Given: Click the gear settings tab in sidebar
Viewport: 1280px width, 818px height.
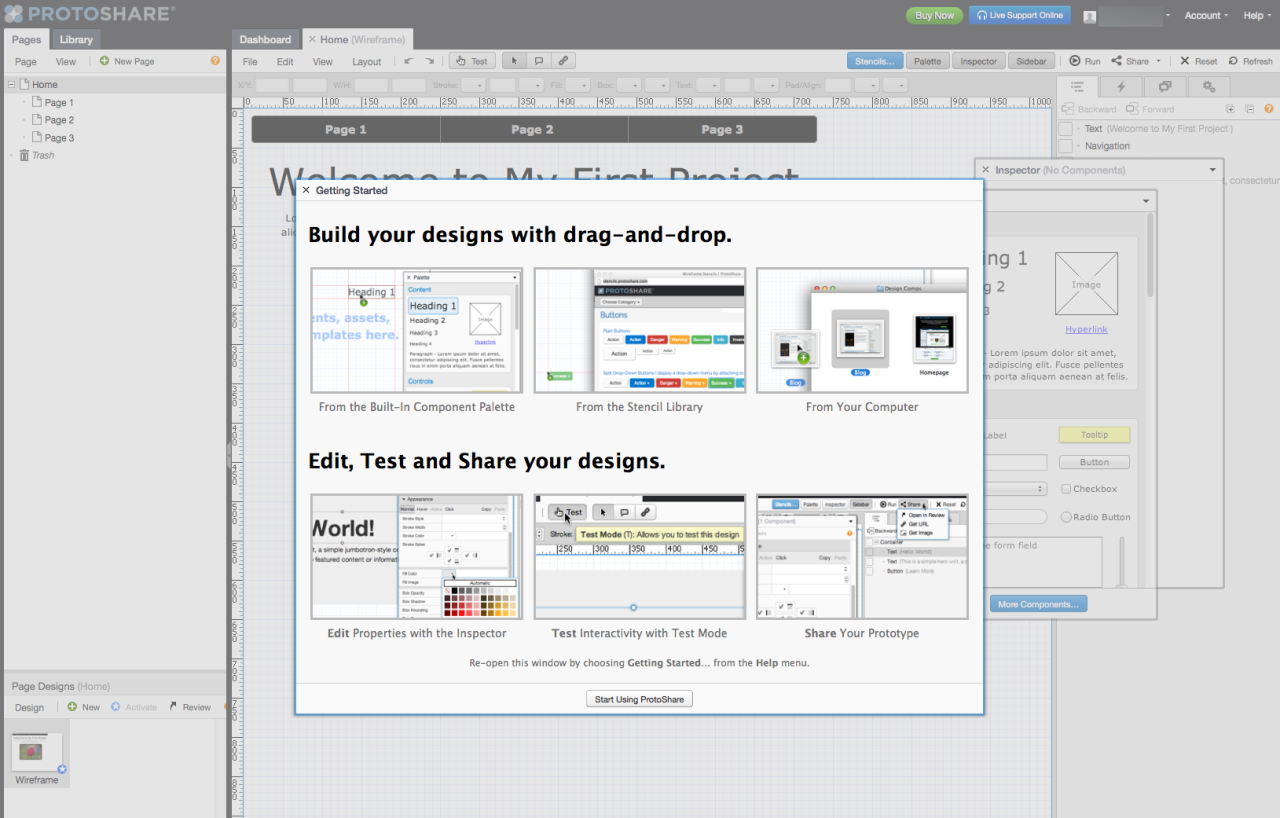Looking at the screenshot, I should pos(1208,87).
